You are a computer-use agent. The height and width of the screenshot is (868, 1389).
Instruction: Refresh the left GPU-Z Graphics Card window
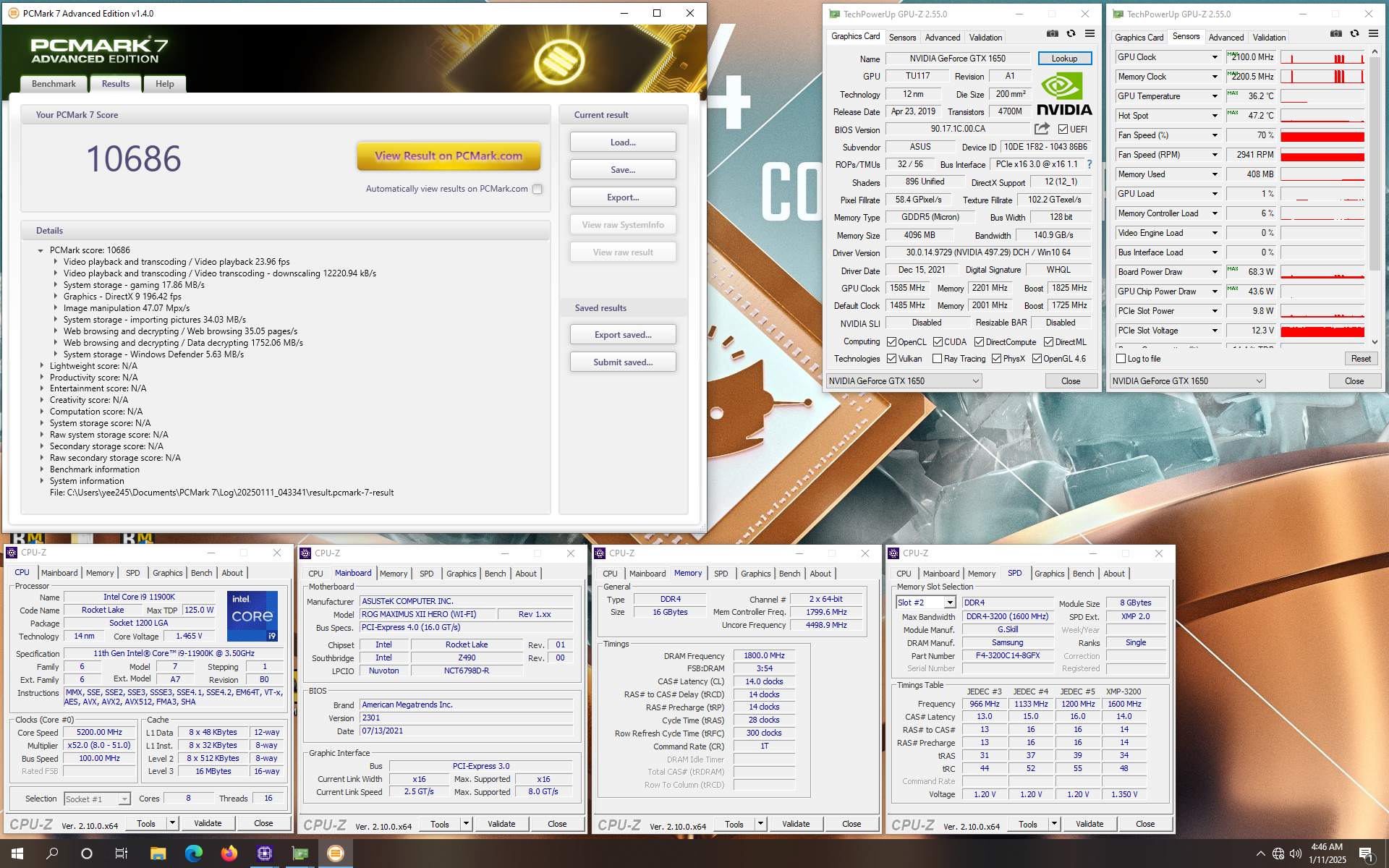[x=1071, y=34]
